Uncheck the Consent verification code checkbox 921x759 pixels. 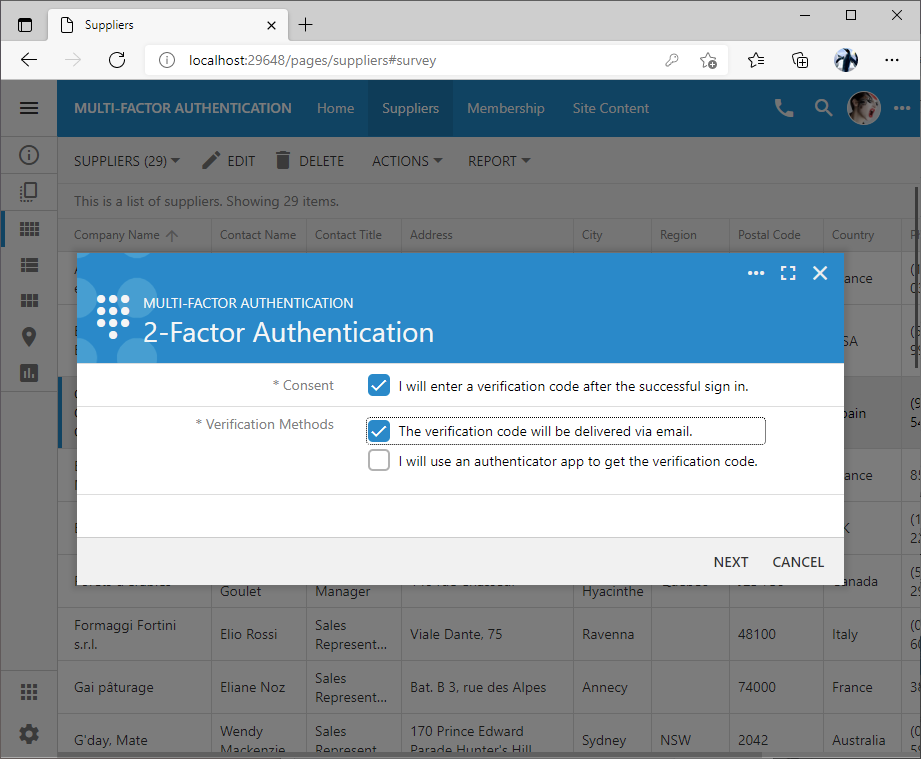(x=377, y=385)
